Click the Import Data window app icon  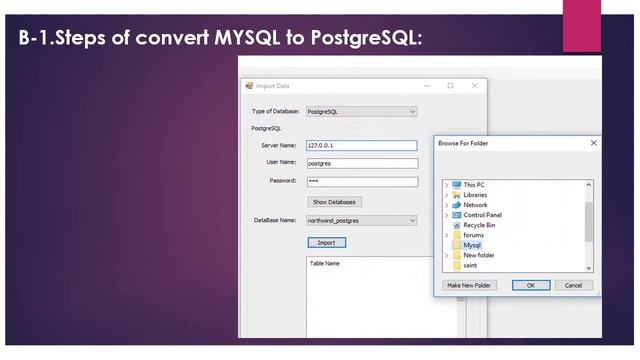(249, 86)
